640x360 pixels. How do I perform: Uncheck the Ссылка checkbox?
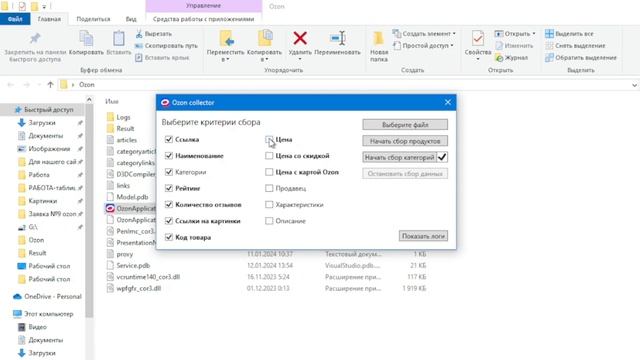[x=169, y=140]
